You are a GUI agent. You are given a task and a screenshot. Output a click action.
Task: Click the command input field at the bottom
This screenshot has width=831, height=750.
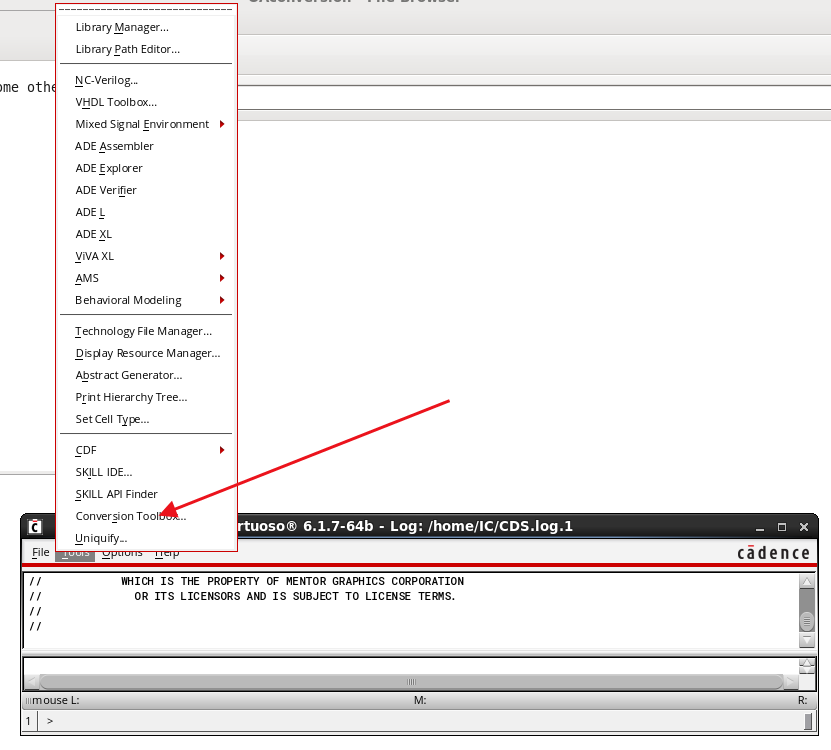click(x=400, y=720)
